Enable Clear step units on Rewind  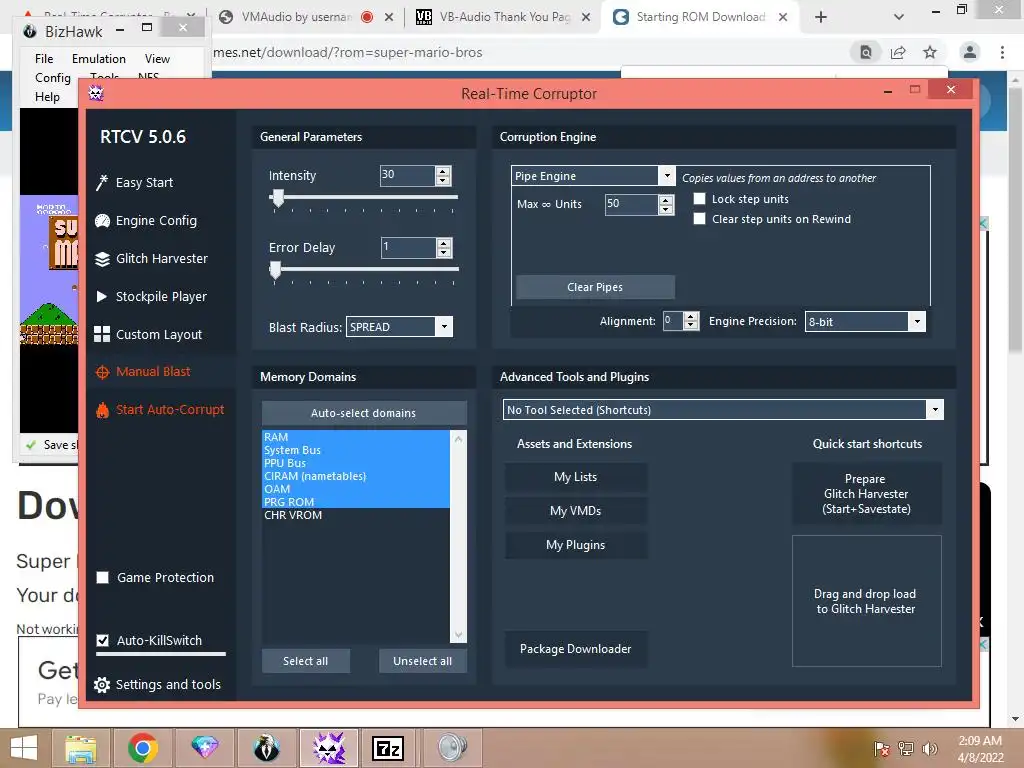coord(699,219)
